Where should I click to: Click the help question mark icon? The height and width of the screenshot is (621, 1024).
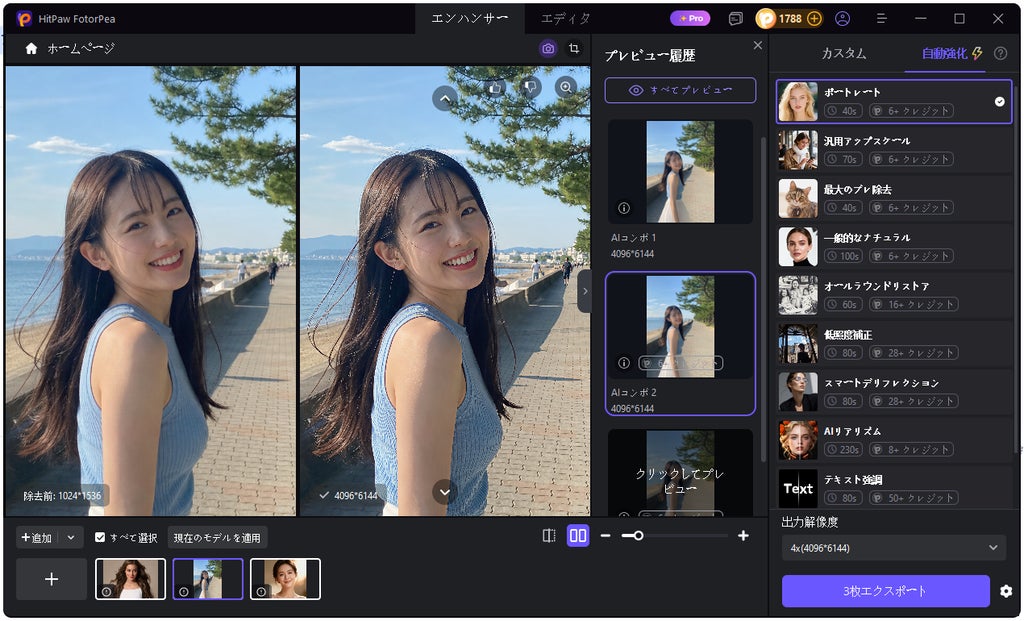point(1000,54)
